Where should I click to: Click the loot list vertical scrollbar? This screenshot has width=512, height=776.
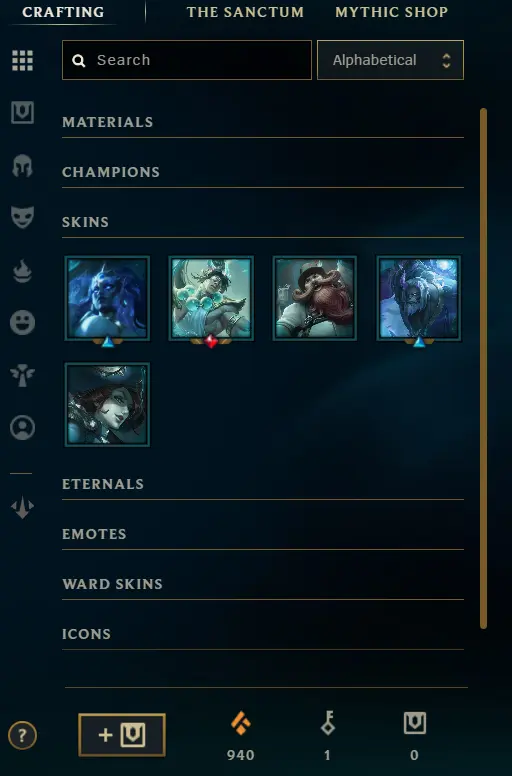coord(483,368)
